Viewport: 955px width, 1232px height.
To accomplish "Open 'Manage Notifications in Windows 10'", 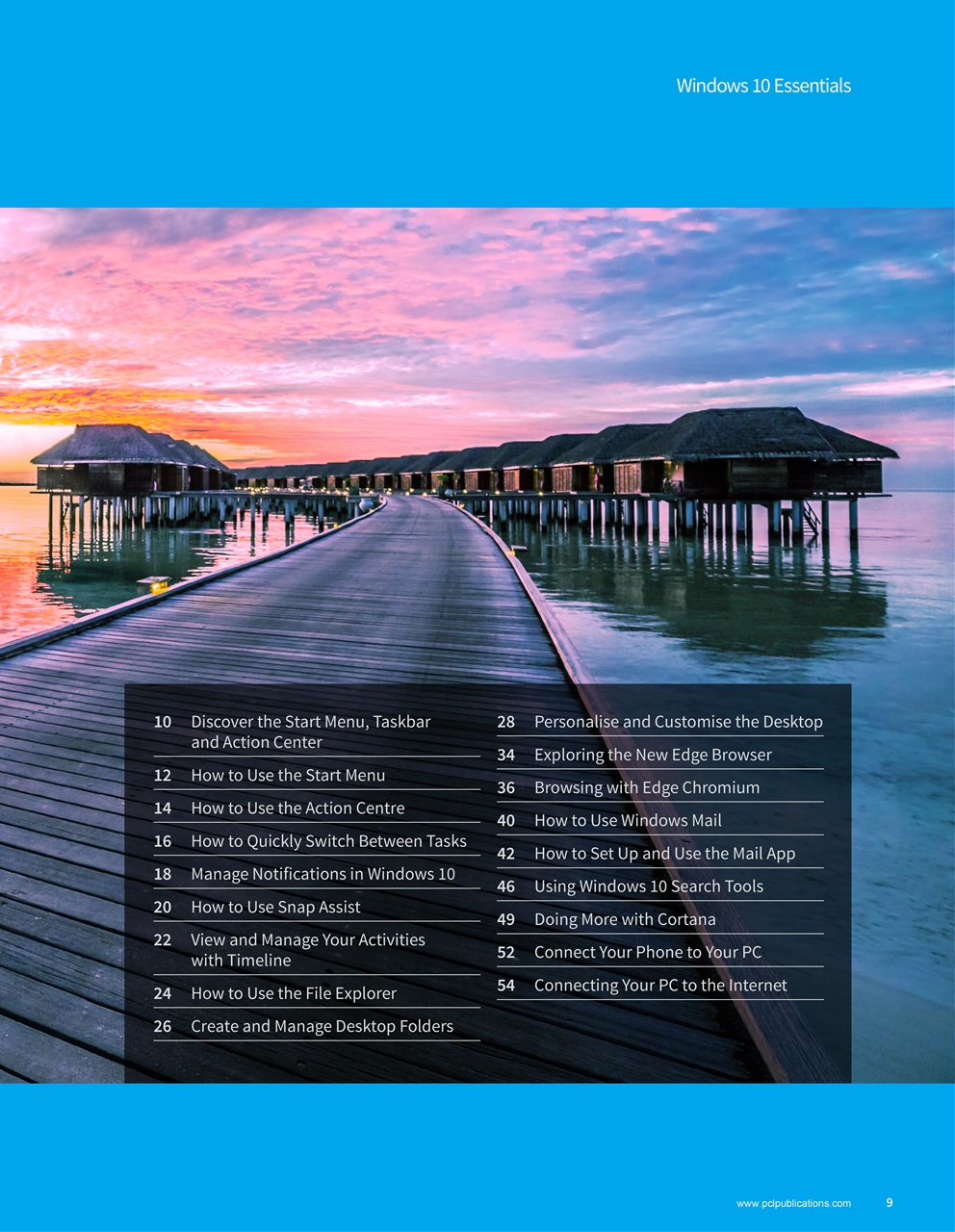I will point(323,874).
